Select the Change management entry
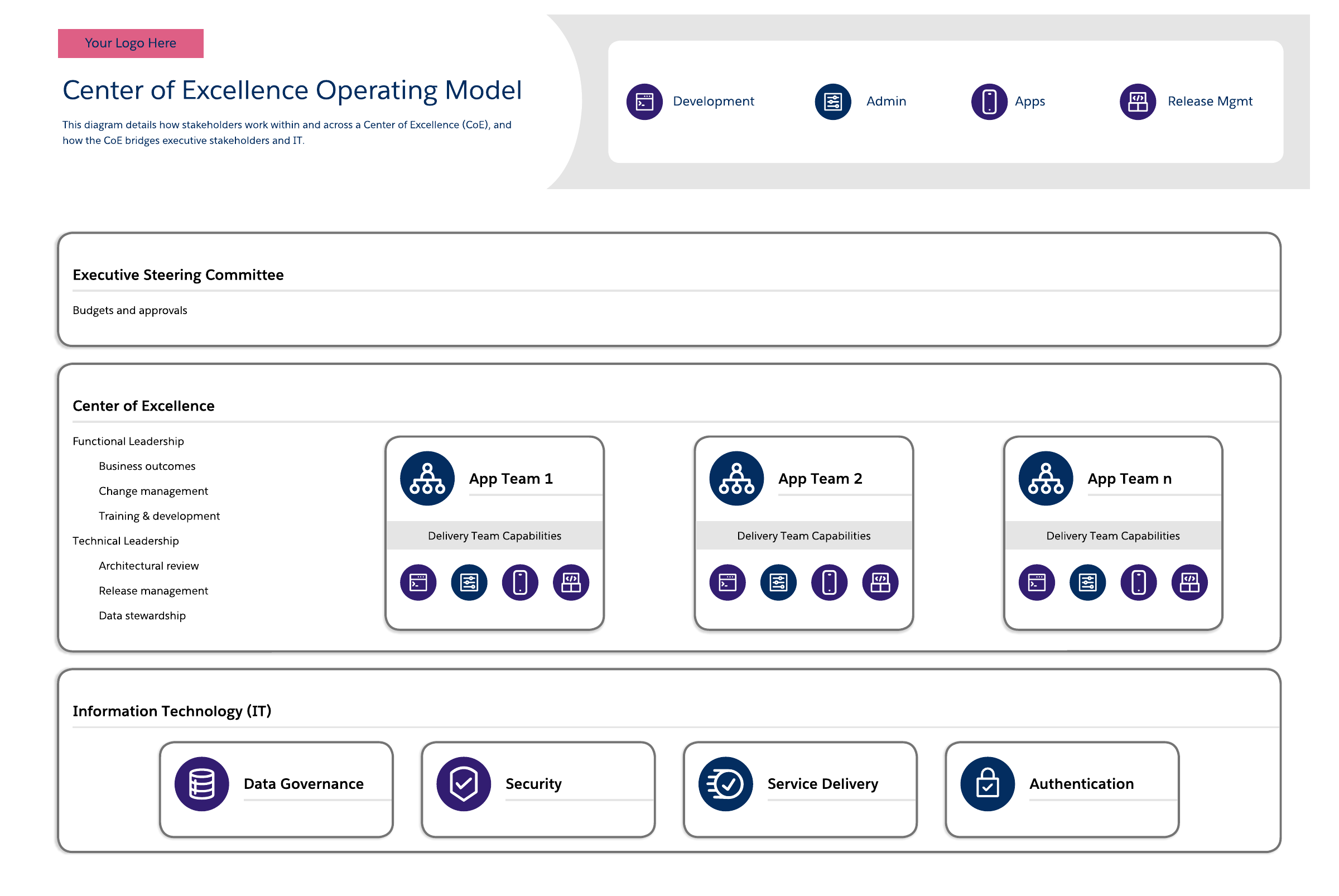This screenshot has height=896, width=1339. click(153, 491)
